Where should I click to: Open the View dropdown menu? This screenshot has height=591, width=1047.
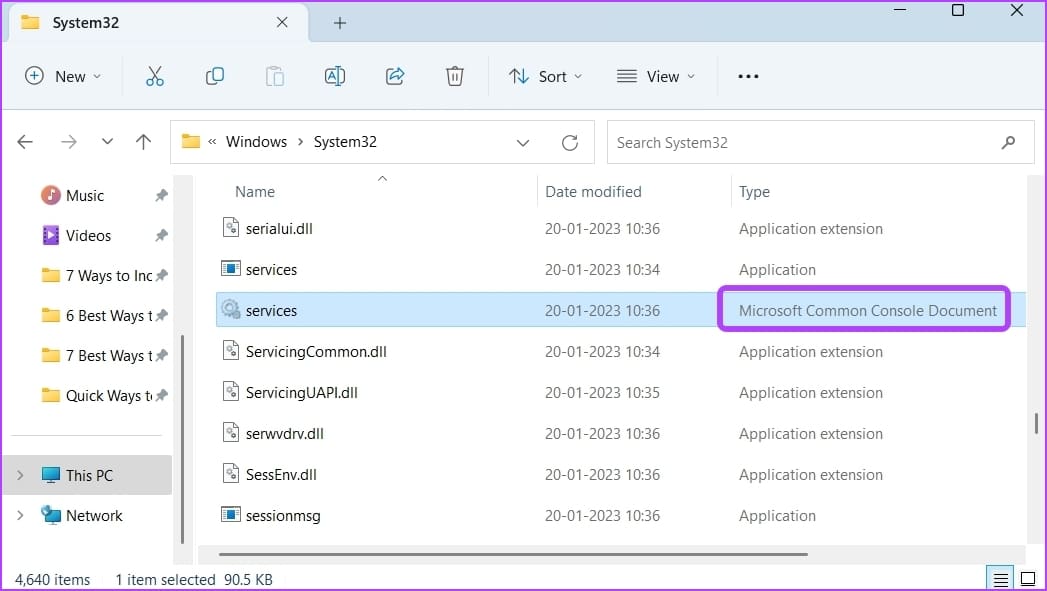[x=655, y=76]
